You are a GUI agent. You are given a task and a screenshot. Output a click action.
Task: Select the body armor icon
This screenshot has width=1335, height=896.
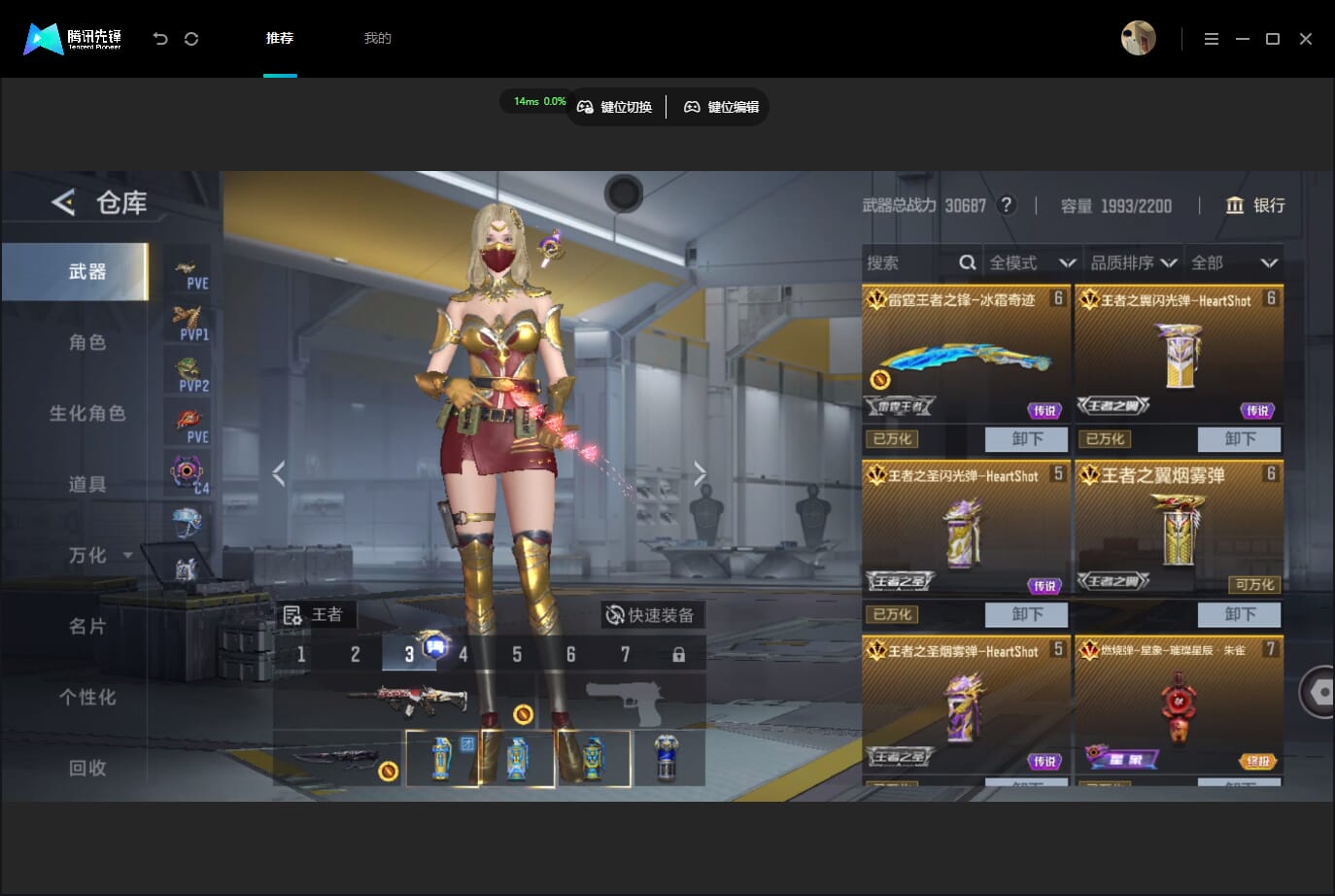pos(187,569)
